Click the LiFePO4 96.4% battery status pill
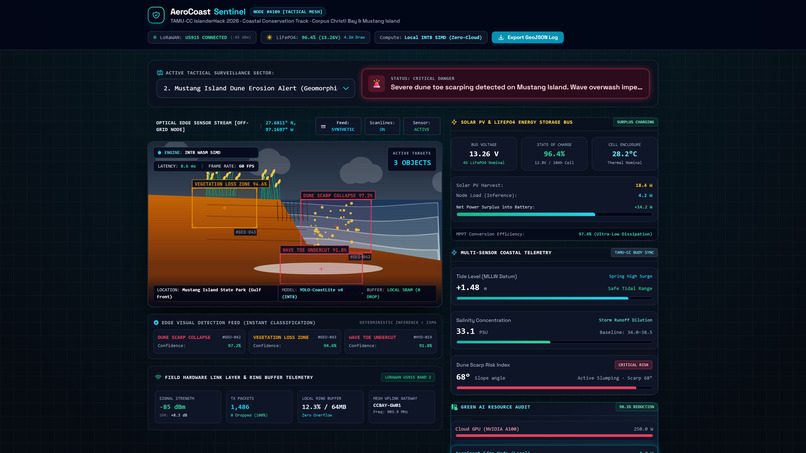806x453 pixels. point(315,38)
